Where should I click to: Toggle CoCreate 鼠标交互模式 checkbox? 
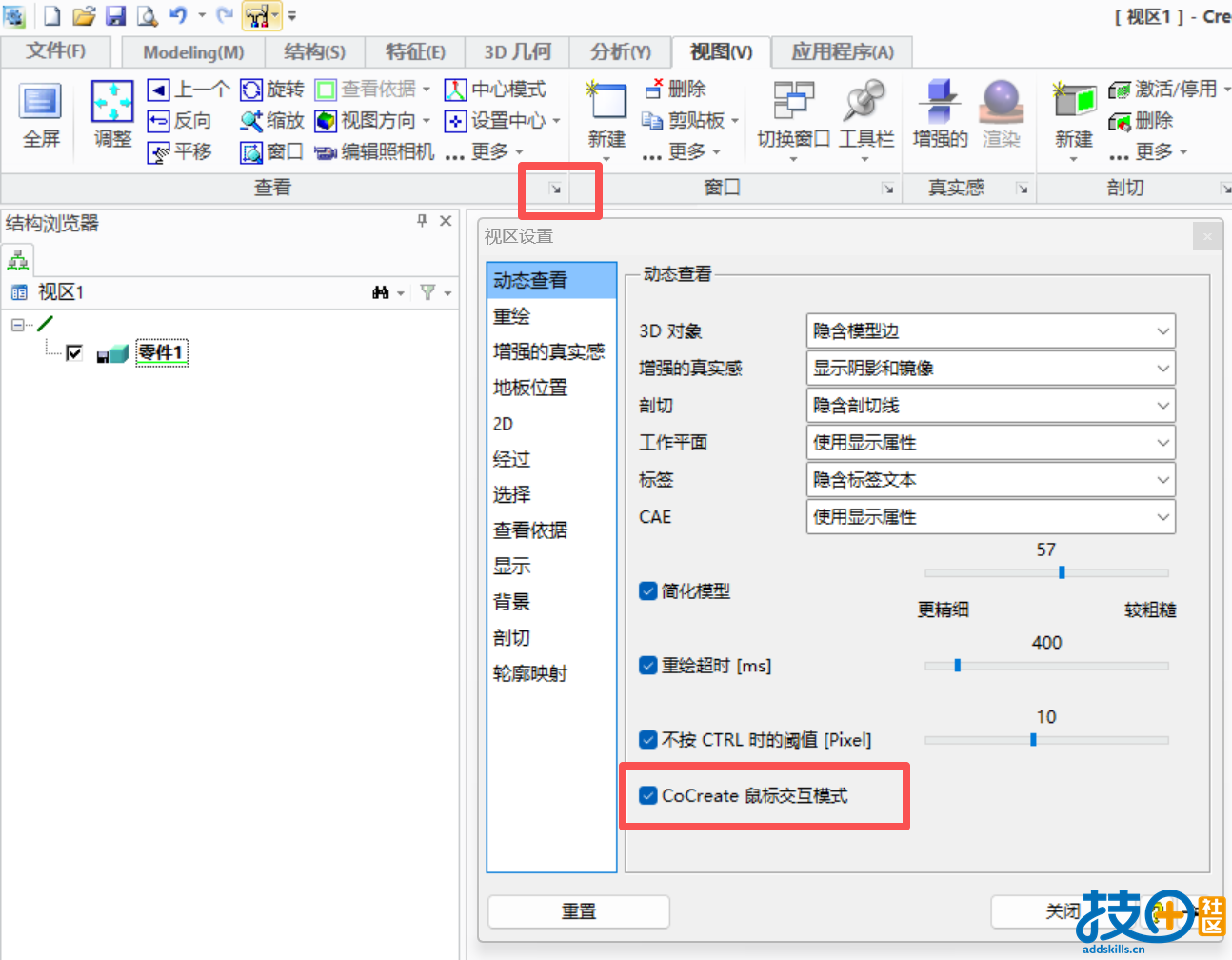coord(648,795)
